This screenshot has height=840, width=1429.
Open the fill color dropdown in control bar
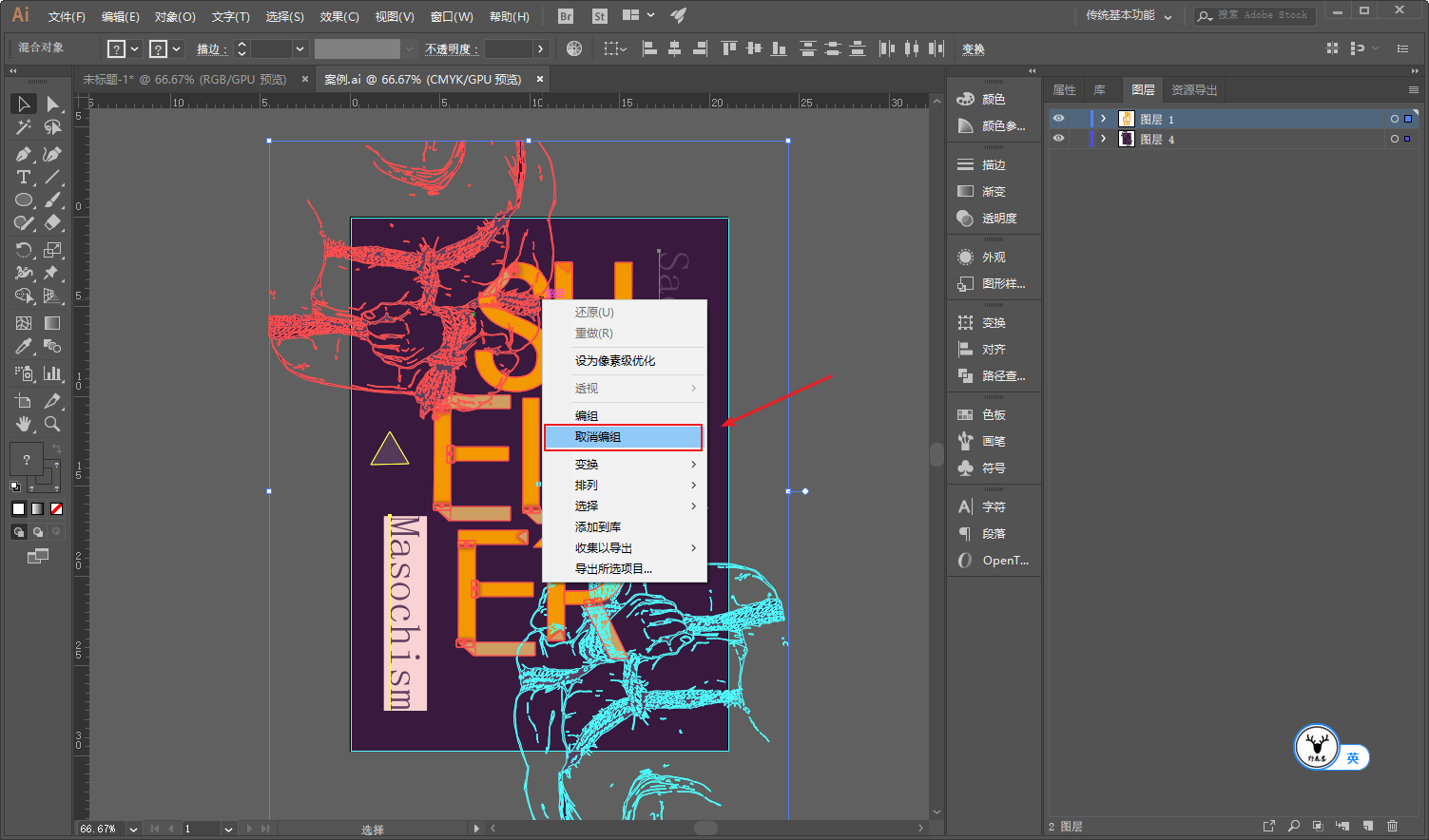click(x=135, y=48)
